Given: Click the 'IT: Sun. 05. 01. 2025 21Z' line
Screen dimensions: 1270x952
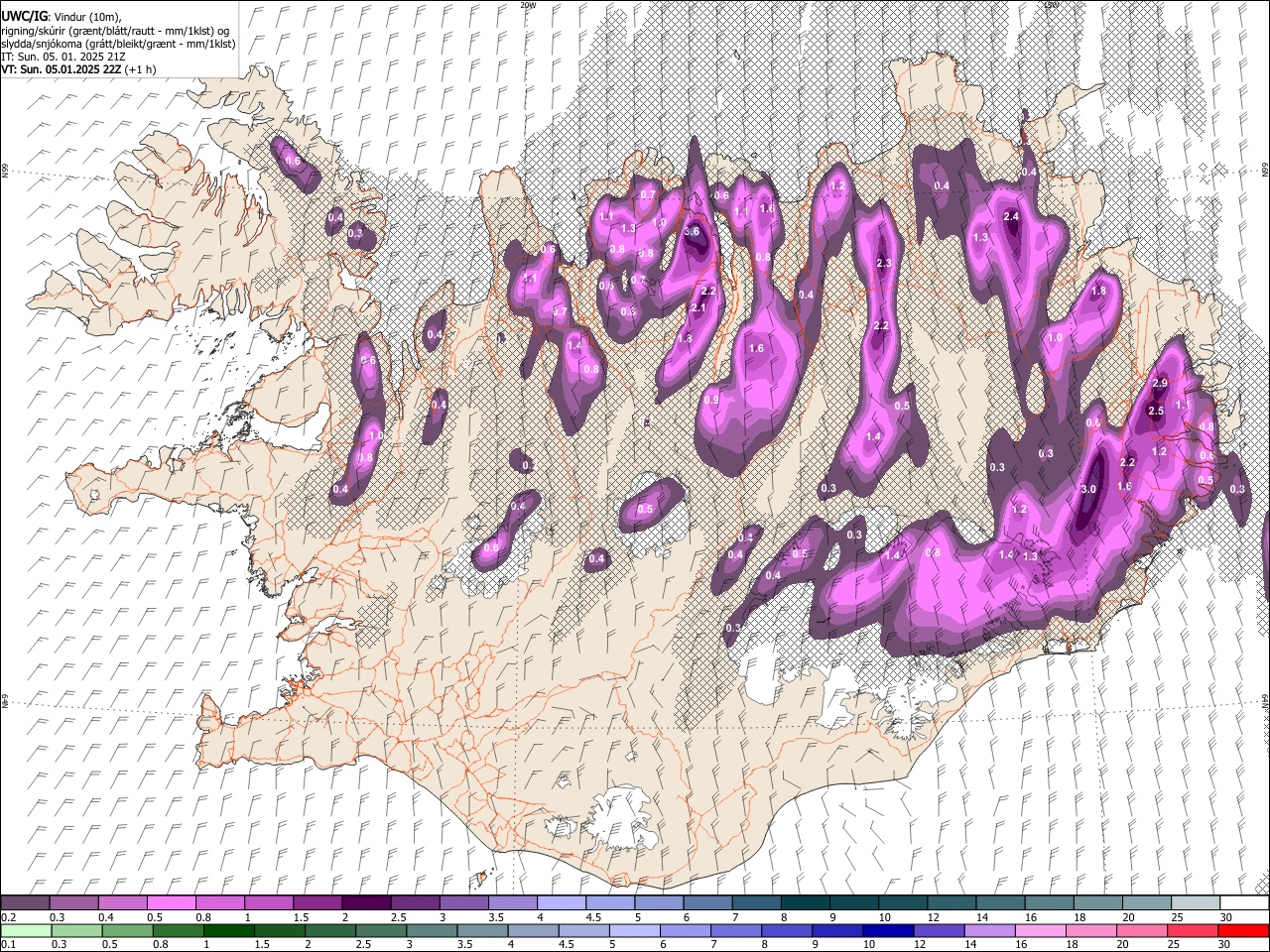Looking at the screenshot, I should (x=63, y=57).
